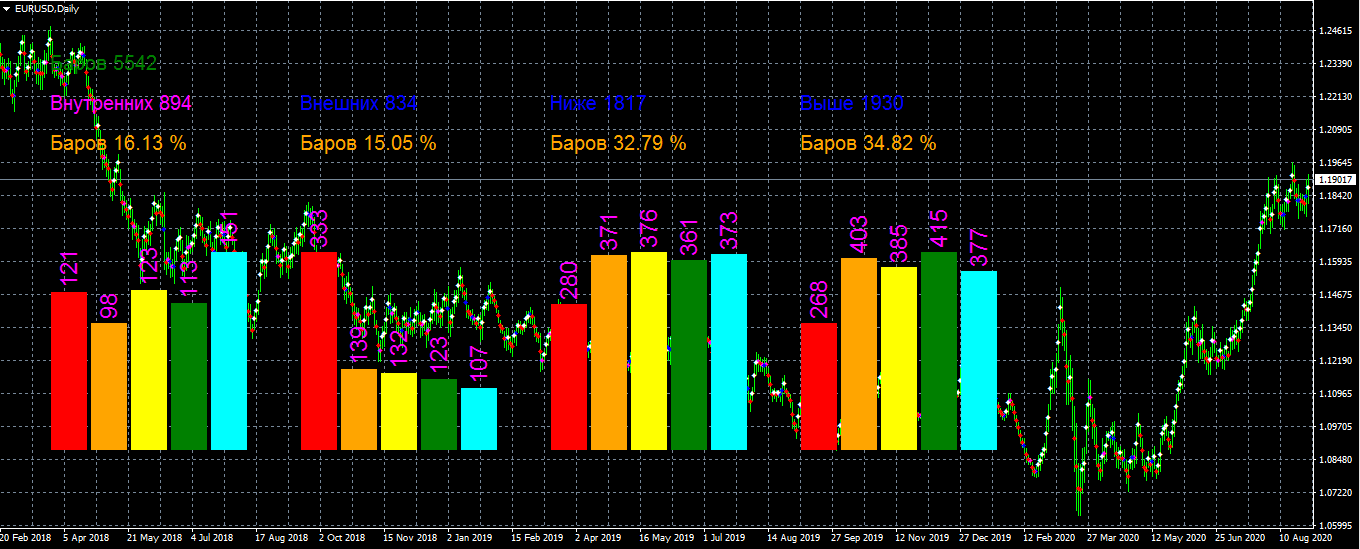Click price level 1.20905 on the scale
1360x549 pixels.
[x=1336, y=130]
